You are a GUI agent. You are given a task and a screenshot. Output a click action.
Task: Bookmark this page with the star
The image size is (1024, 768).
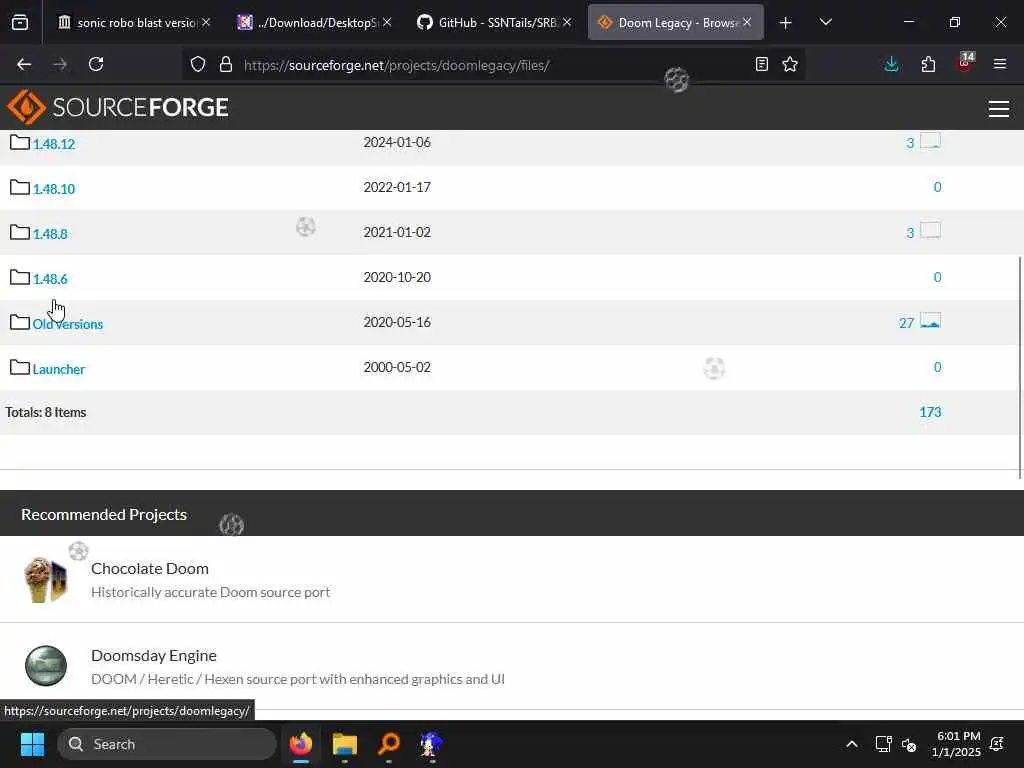point(790,64)
